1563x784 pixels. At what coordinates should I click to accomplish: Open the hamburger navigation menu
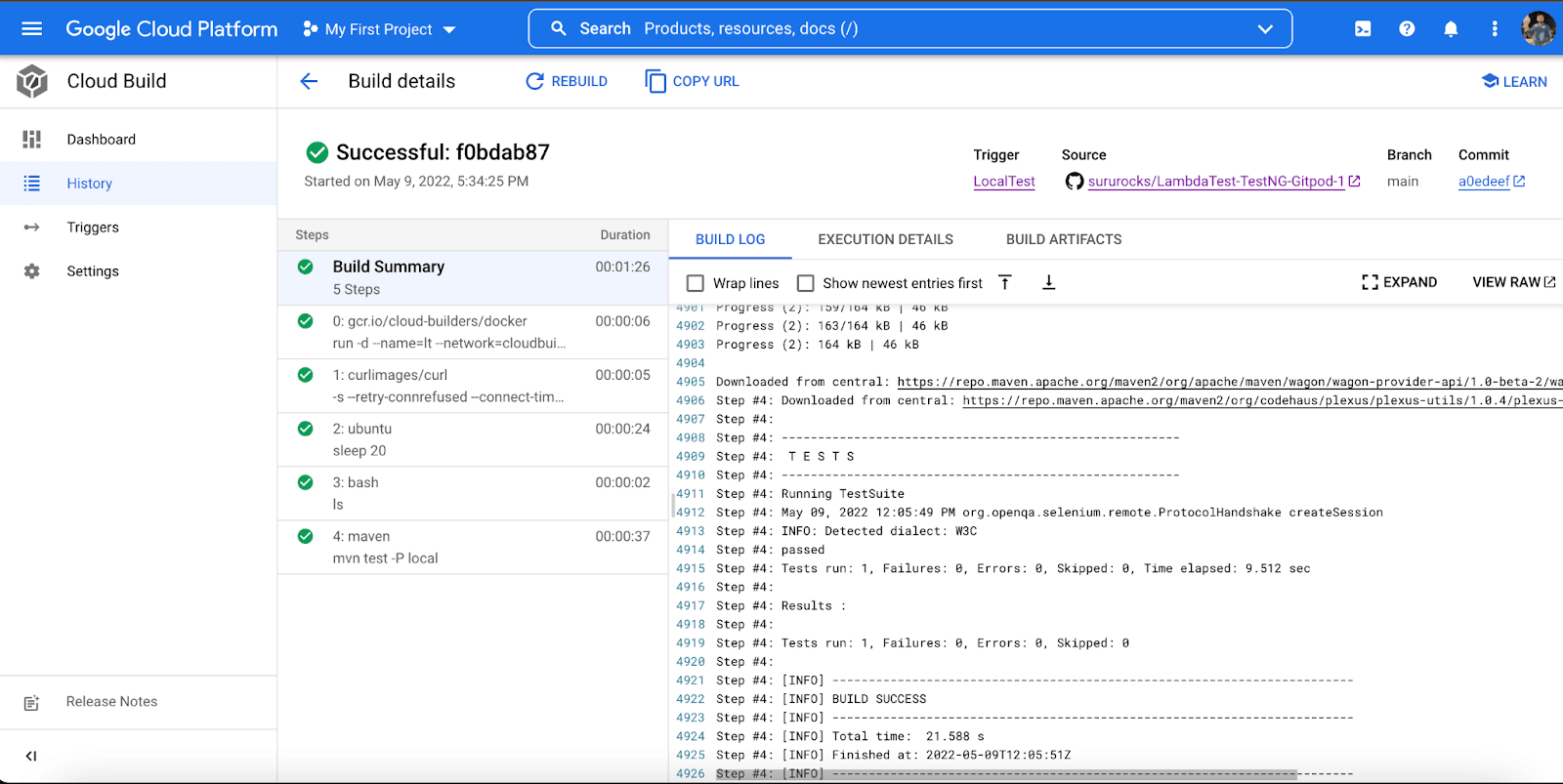point(31,28)
